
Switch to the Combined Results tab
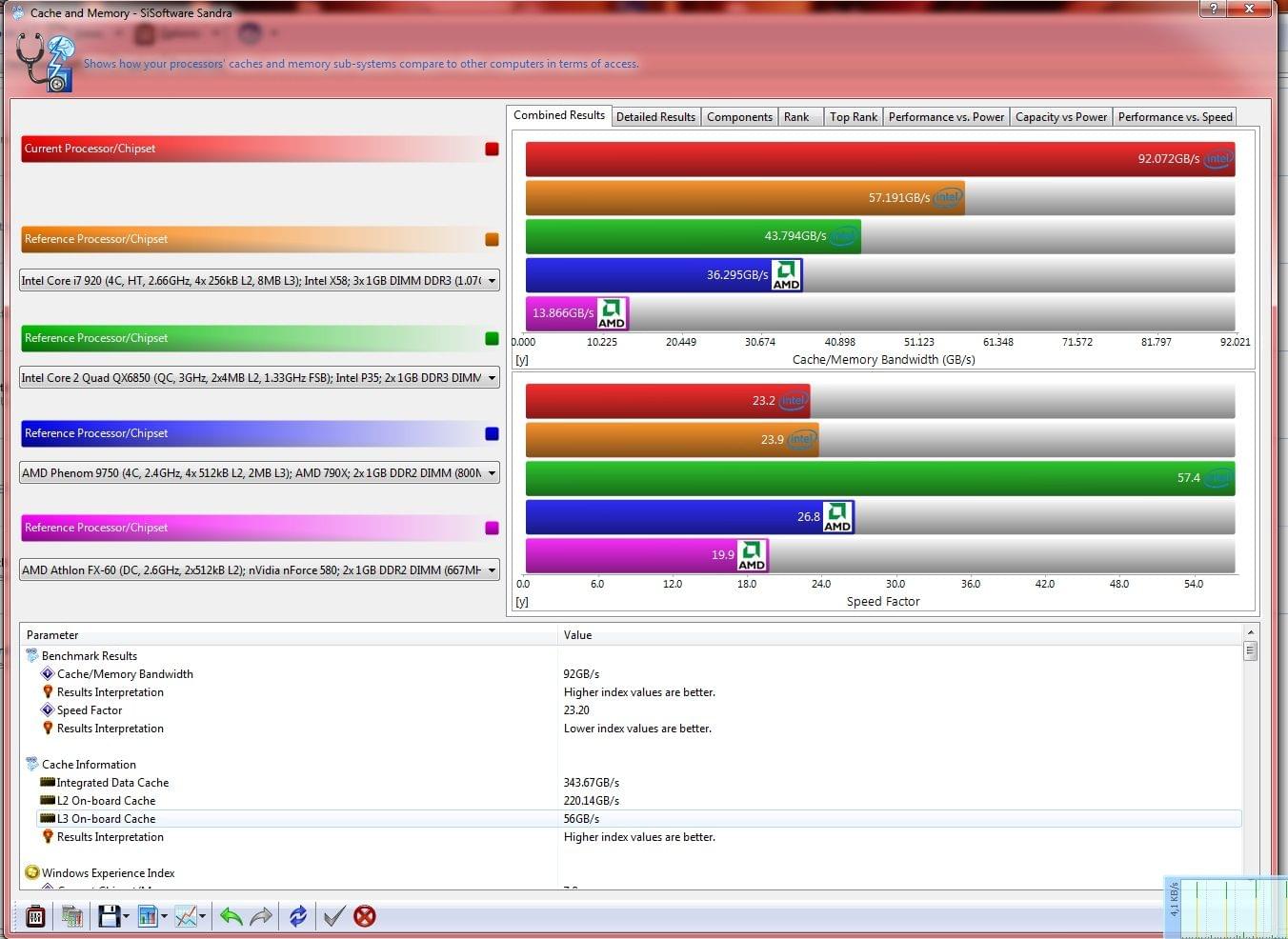(x=559, y=115)
